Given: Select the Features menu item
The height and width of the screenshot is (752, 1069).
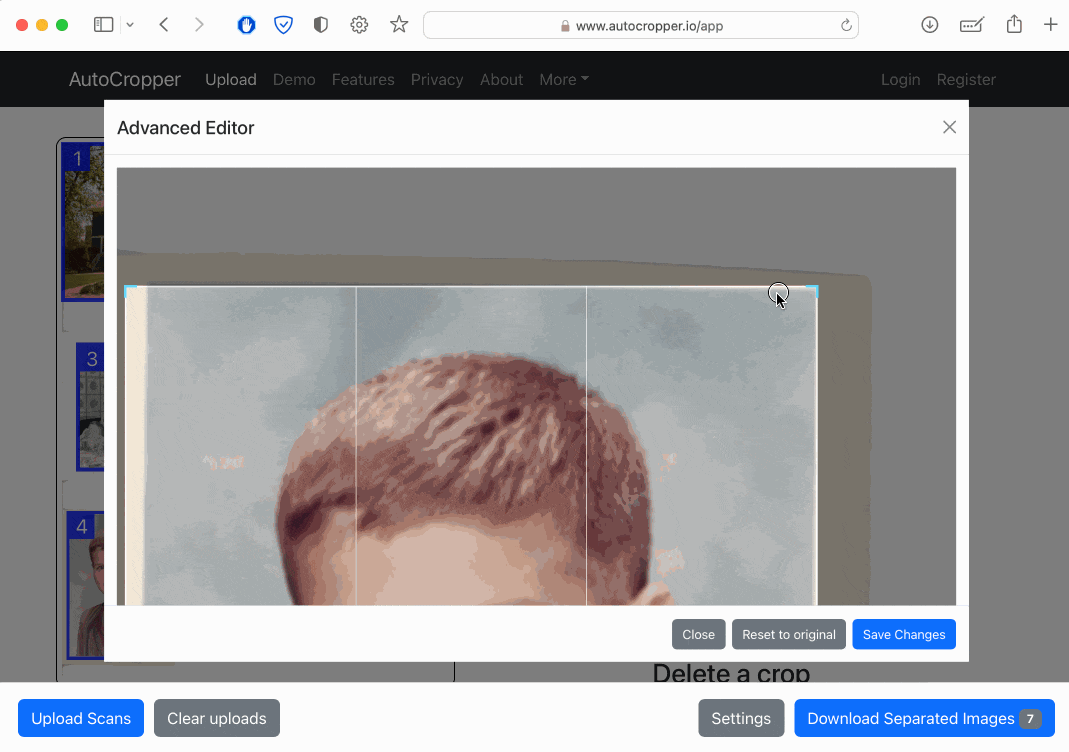Looking at the screenshot, I should [x=363, y=79].
